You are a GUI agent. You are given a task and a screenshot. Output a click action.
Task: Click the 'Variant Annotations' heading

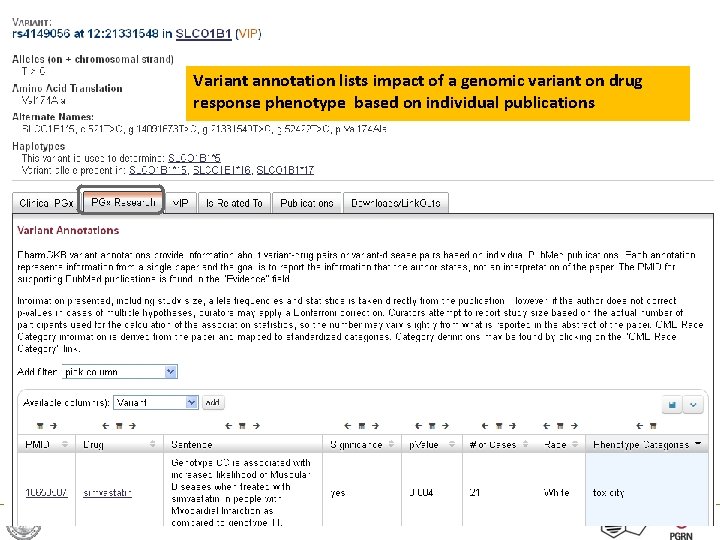(x=68, y=230)
